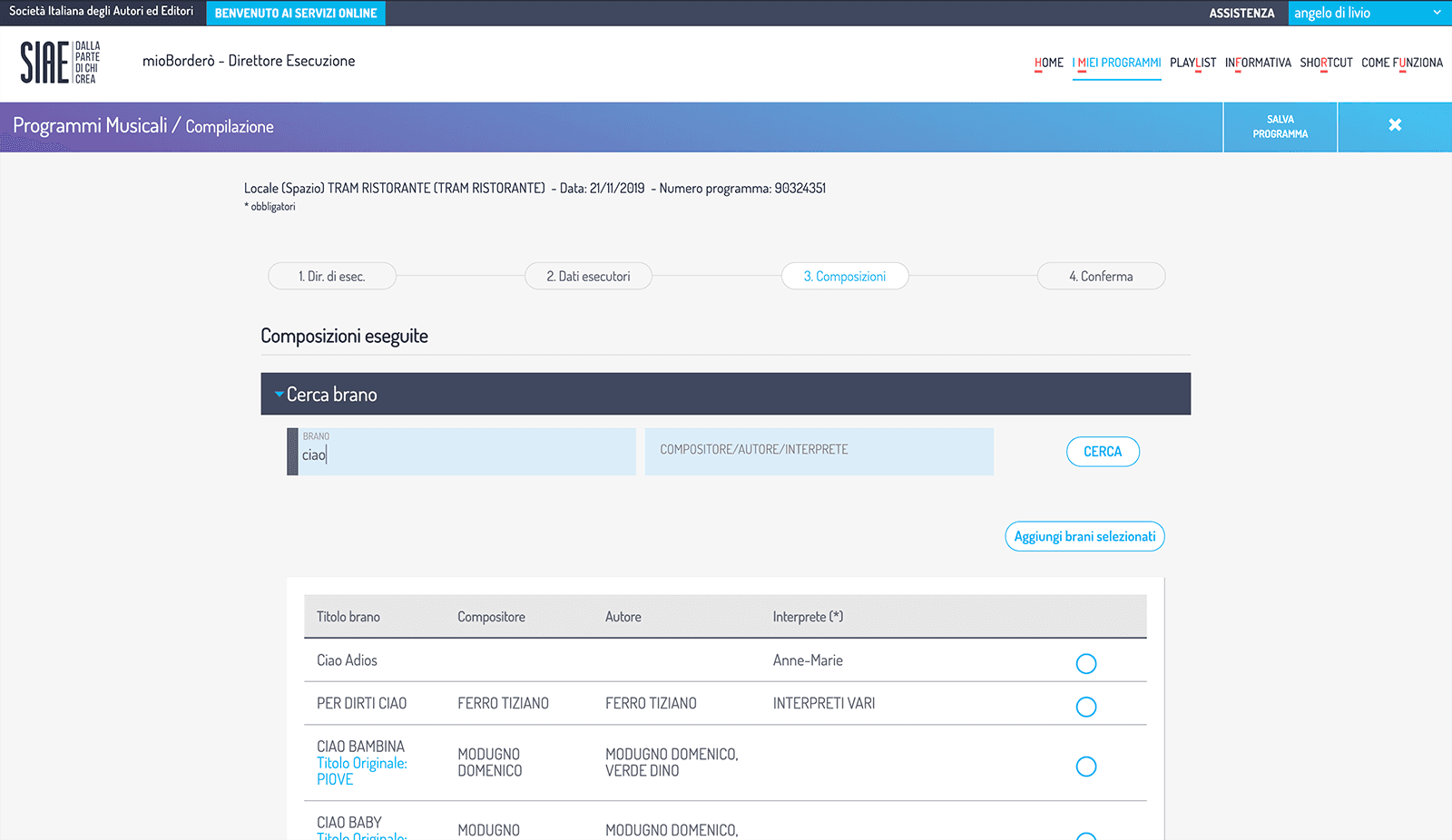Go to step 2. Dati esecutori
This screenshot has height=840, width=1452.
pos(588,277)
